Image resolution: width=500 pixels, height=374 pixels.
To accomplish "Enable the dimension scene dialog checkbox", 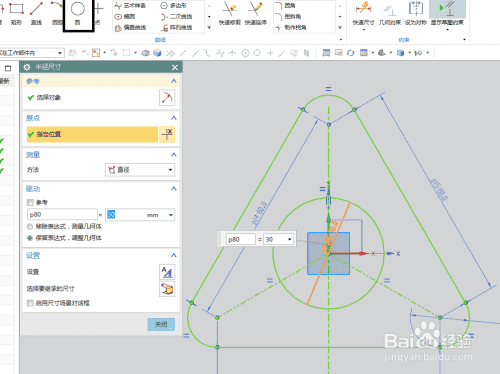I will tap(30, 303).
